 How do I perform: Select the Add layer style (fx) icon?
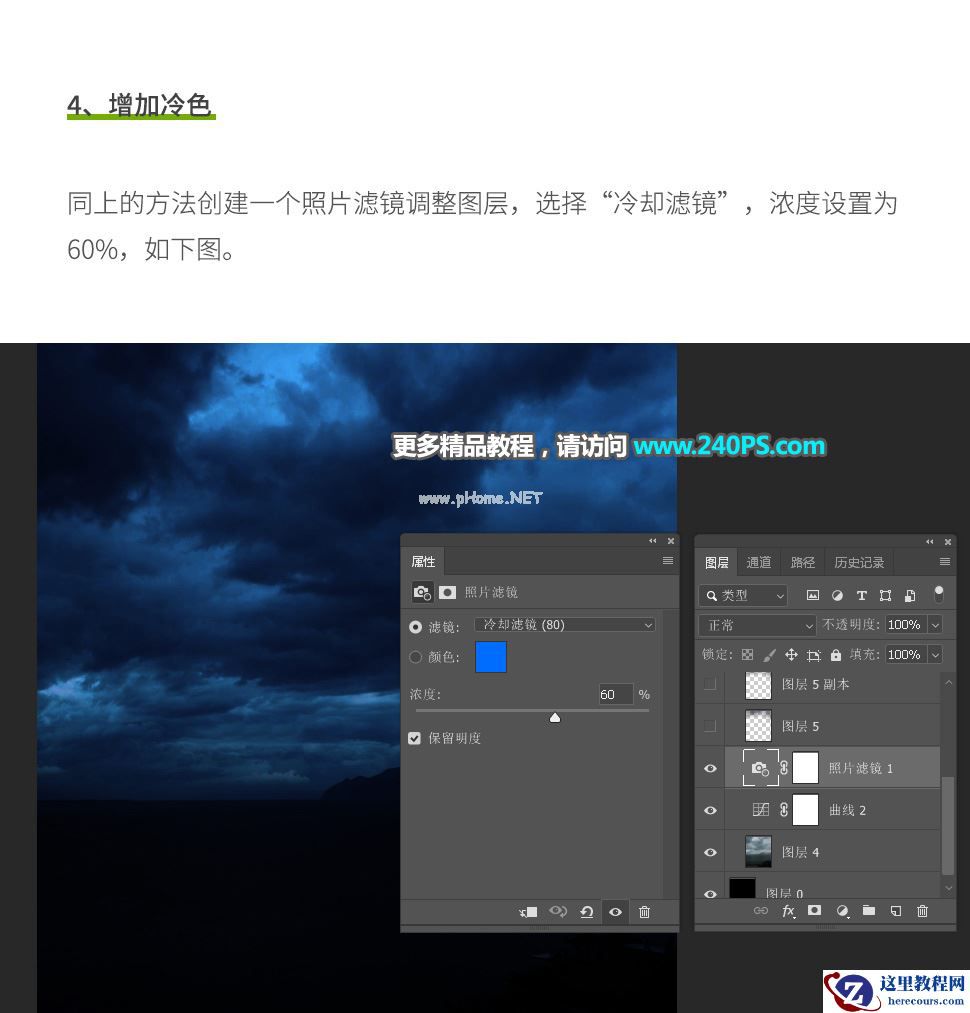tap(790, 911)
